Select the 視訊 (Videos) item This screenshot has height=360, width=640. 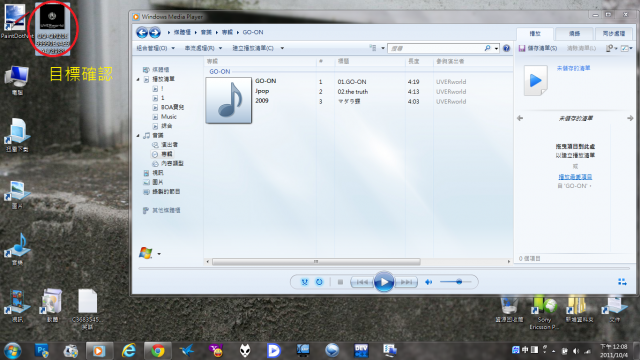pyautogui.click(x=153, y=173)
